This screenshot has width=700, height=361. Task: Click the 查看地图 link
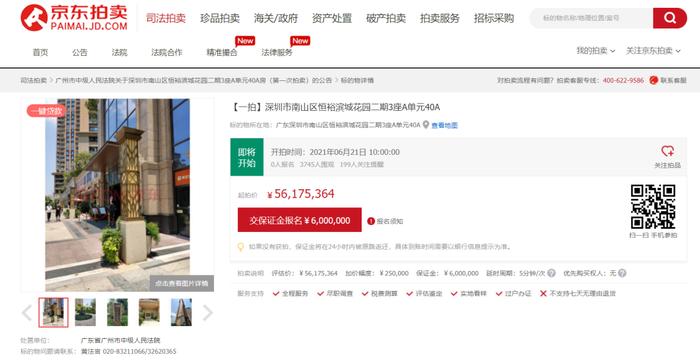pos(445,125)
